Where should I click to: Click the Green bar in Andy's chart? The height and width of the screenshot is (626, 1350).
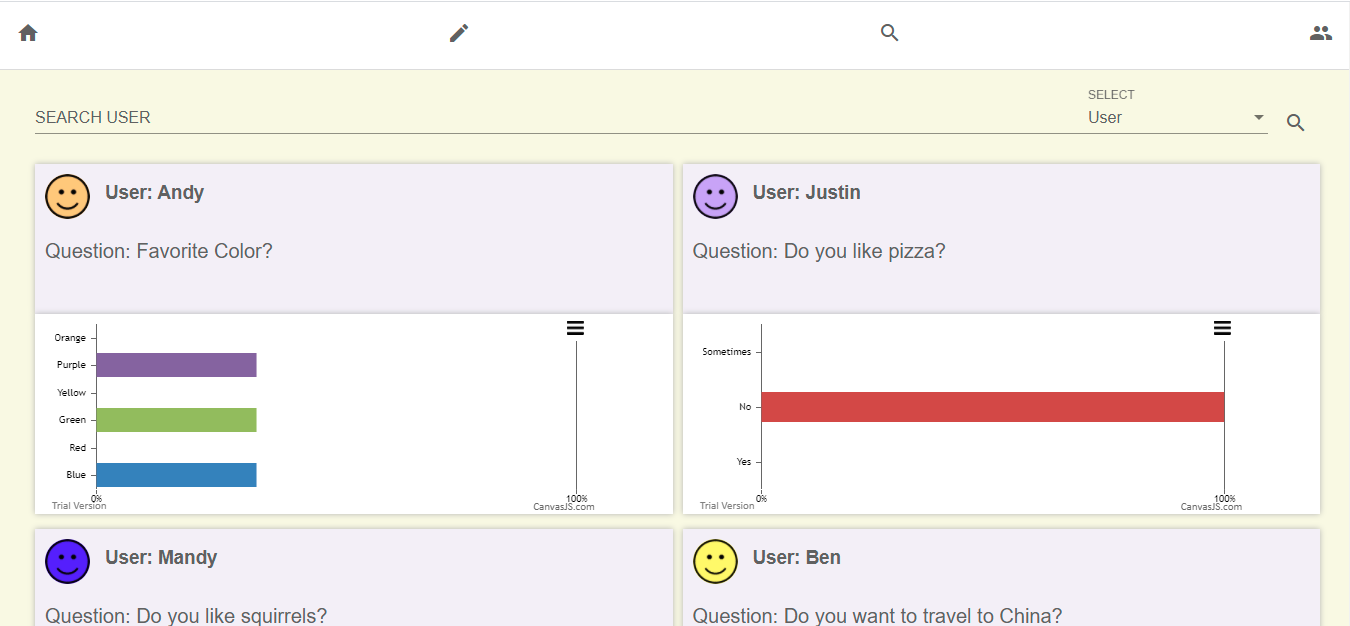(175, 419)
